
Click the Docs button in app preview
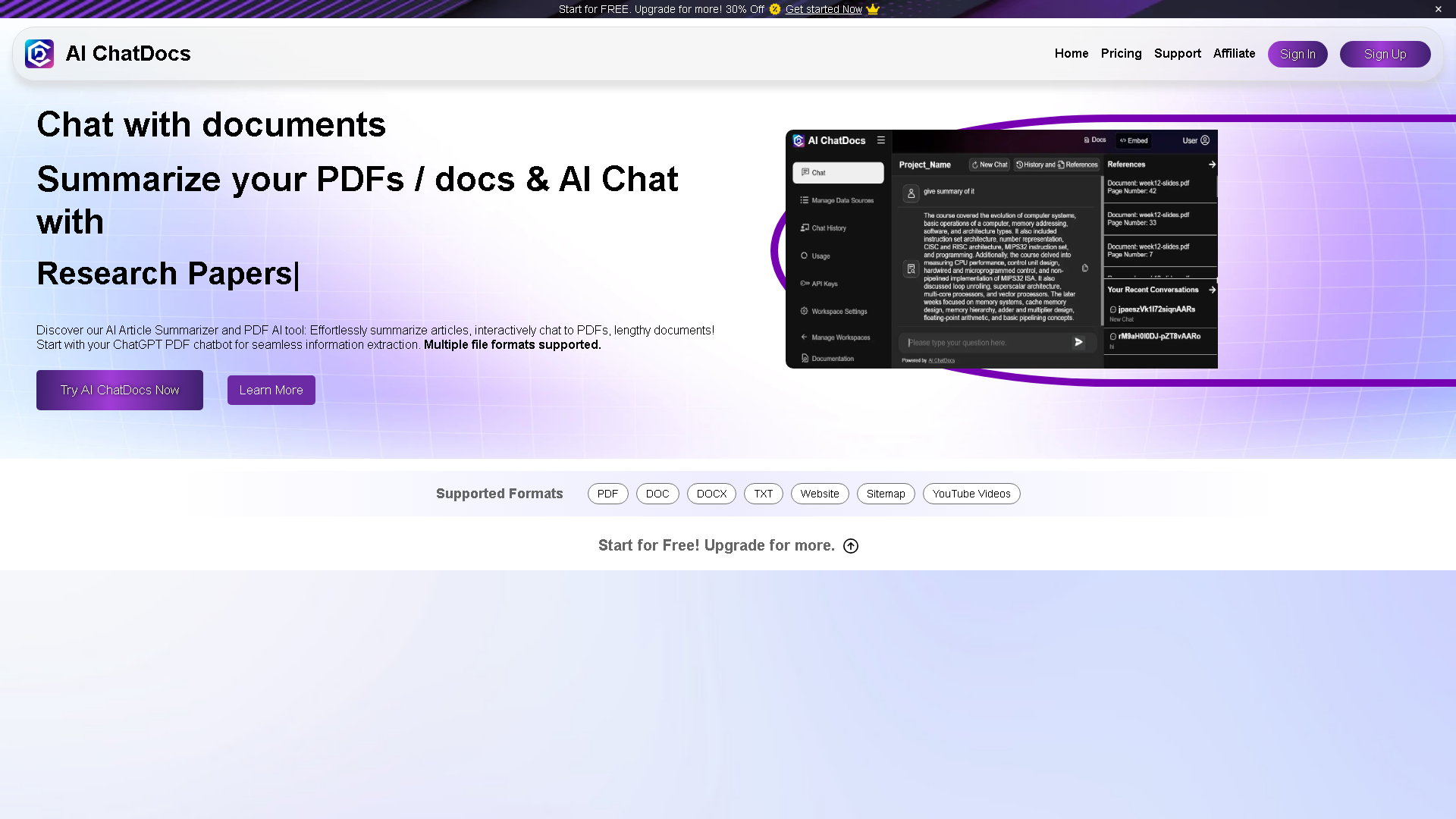[1095, 140]
